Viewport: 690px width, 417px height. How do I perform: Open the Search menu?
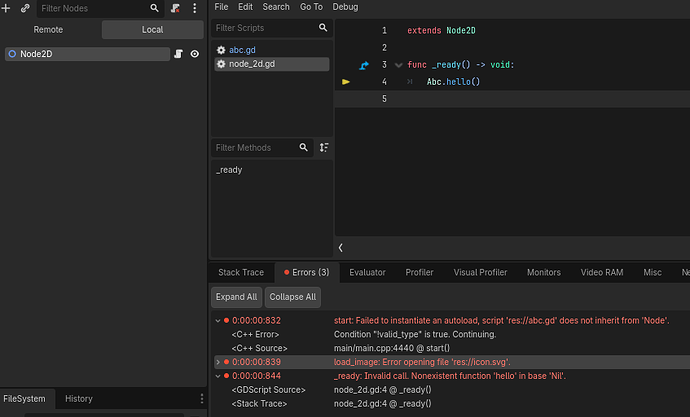click(276, 7)
